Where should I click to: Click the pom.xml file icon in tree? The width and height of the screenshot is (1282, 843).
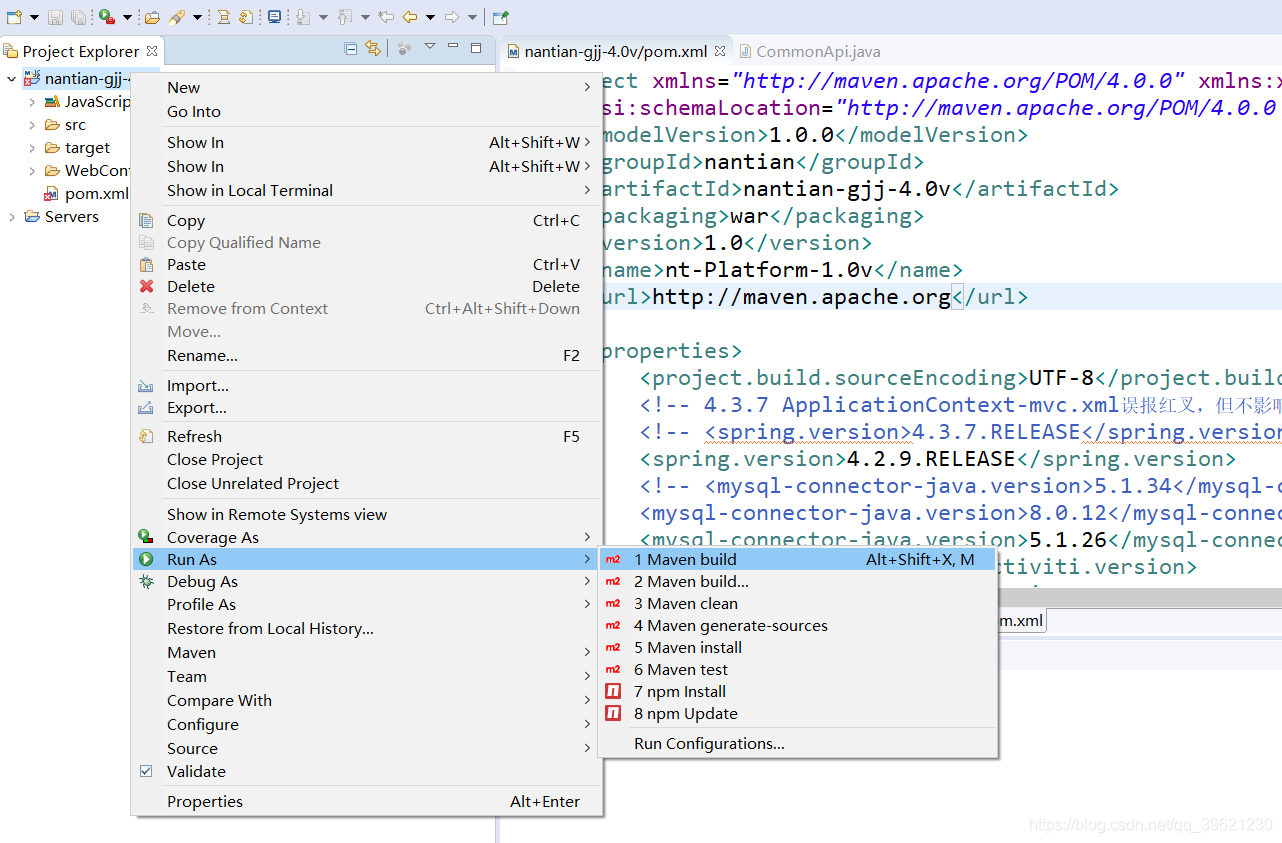[x=51, y=194]
